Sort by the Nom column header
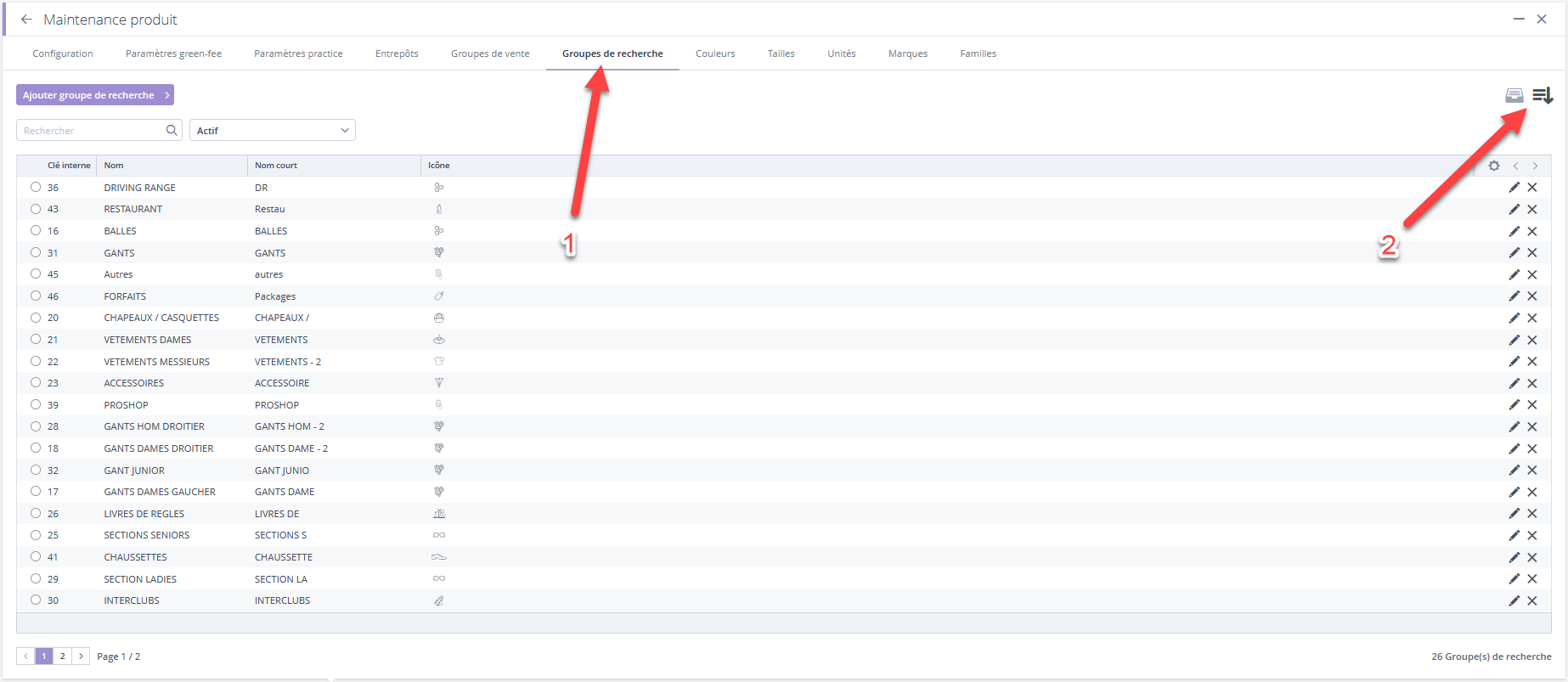 tap(114, 166)
